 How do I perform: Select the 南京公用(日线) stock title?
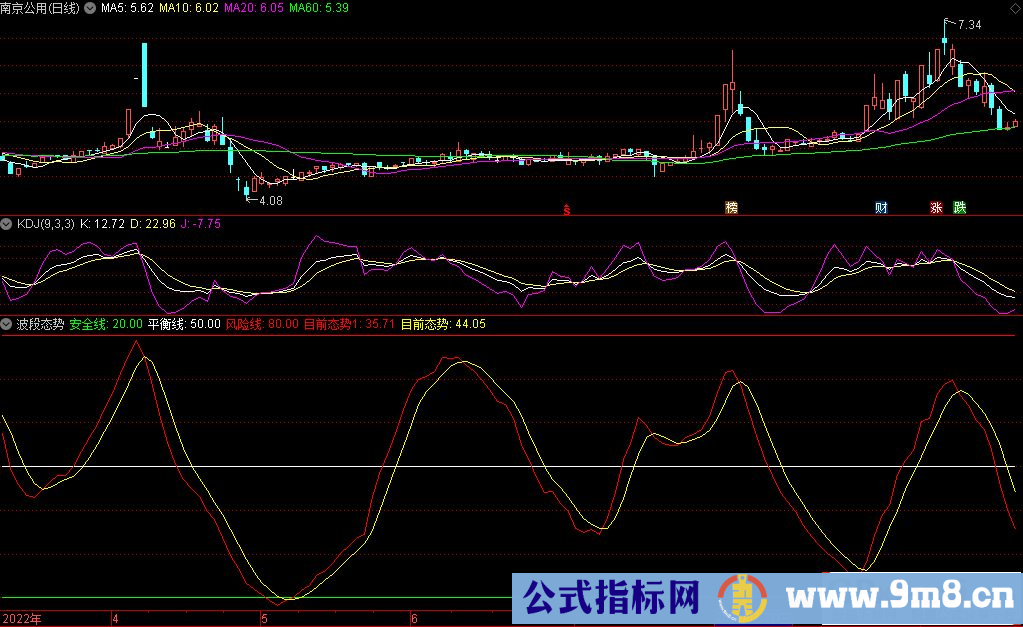pyautogui.click(x=40, y=8)
